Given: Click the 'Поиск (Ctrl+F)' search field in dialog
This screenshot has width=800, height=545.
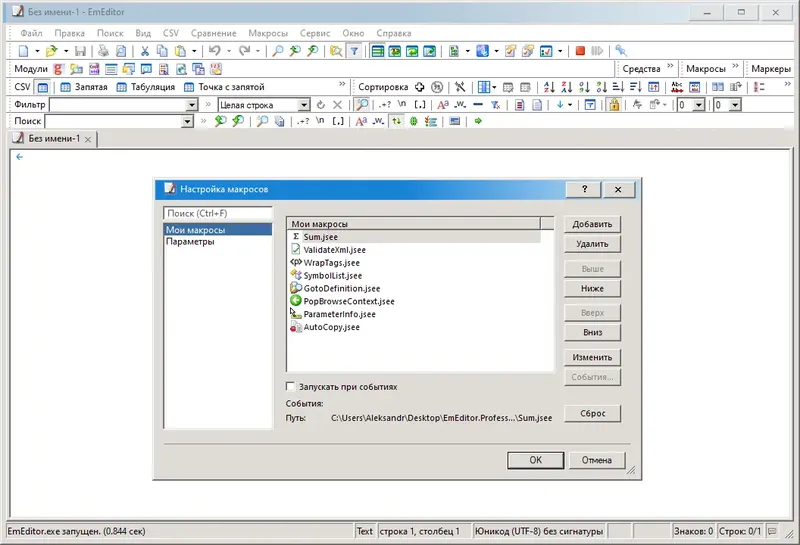Looking at the screenshot, I should coord(218,213).
